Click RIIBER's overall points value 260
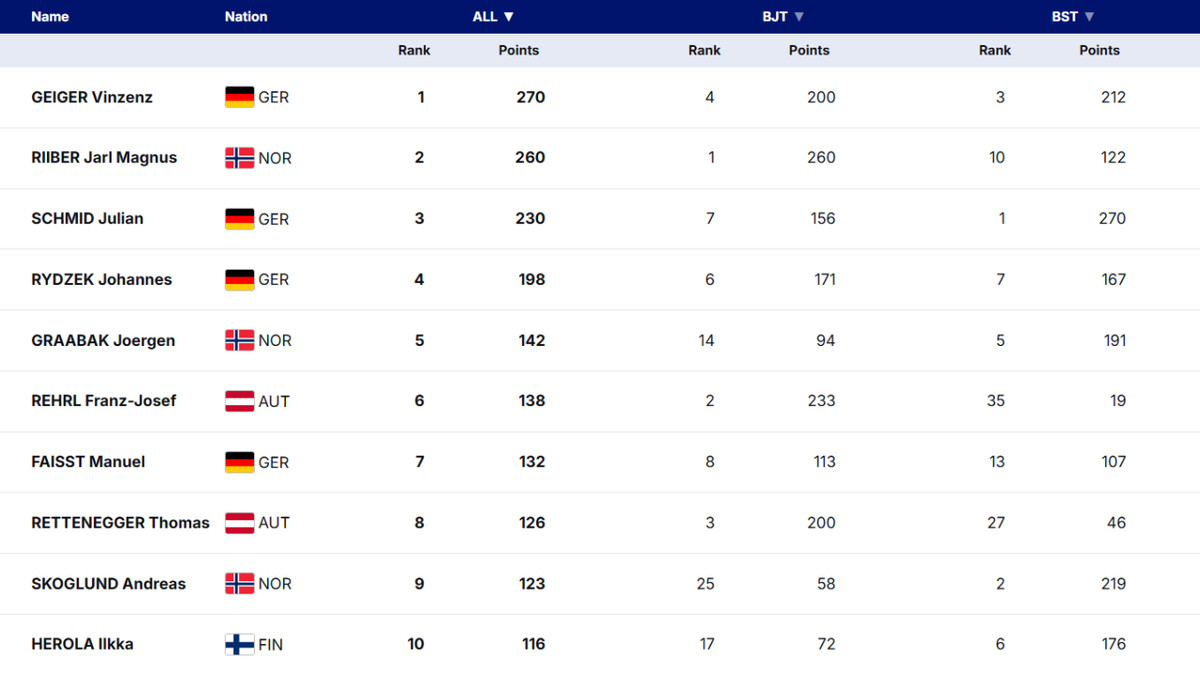This screenshot has width=1200, height=675. [x=530, y=158]
